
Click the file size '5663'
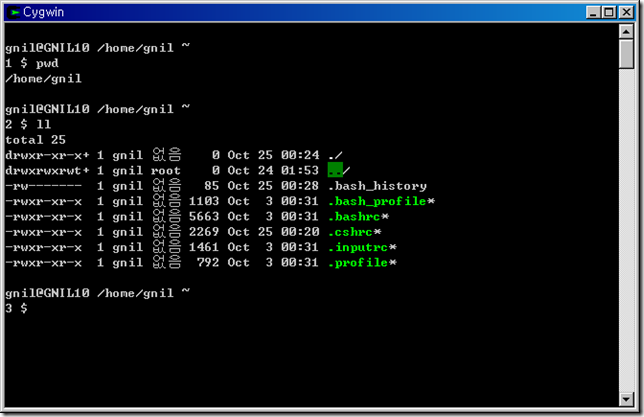(204, 217)
